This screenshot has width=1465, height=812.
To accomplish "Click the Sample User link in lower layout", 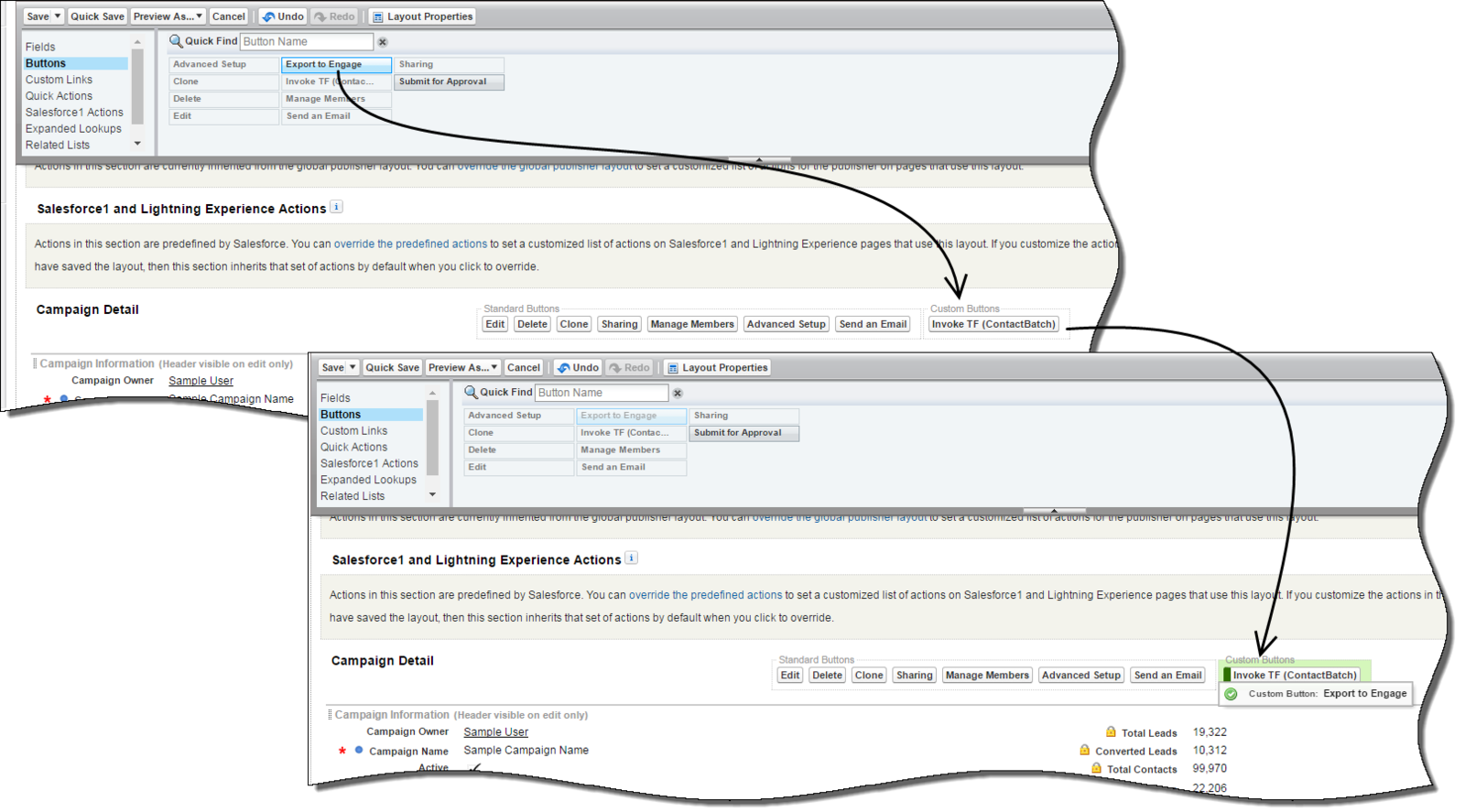I will (495, 732).
